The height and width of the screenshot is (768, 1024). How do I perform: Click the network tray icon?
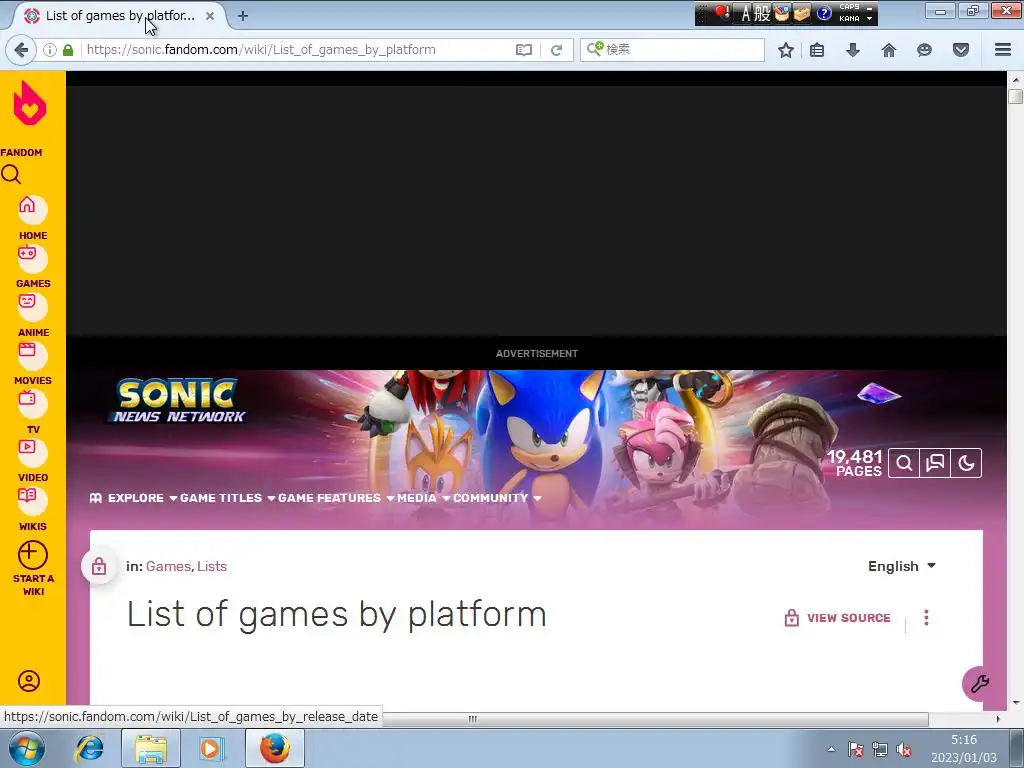coord(880,750)
